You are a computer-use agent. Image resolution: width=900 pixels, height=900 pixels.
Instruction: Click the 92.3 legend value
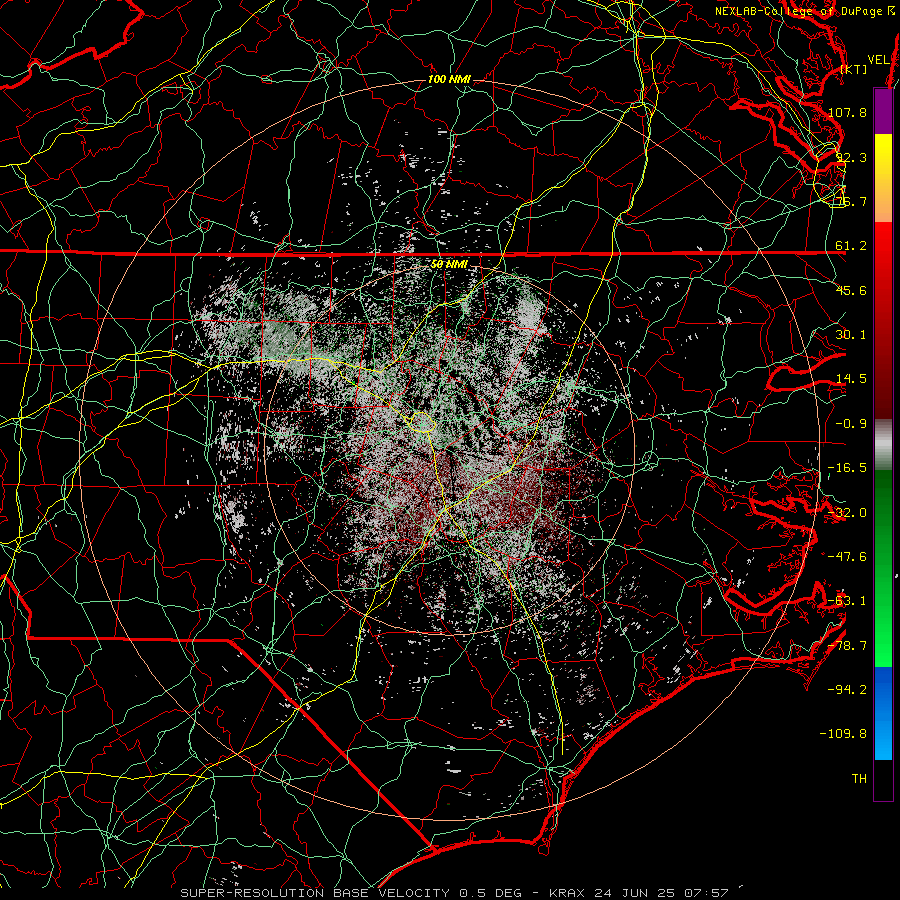851,157
